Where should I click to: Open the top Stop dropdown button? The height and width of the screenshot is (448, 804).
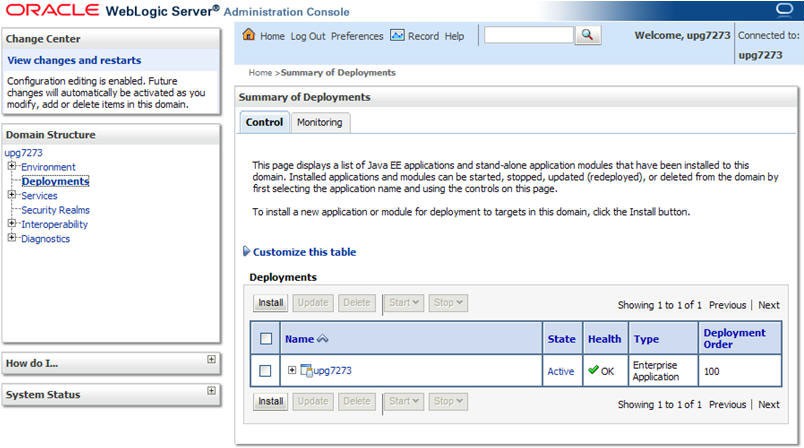448,303
